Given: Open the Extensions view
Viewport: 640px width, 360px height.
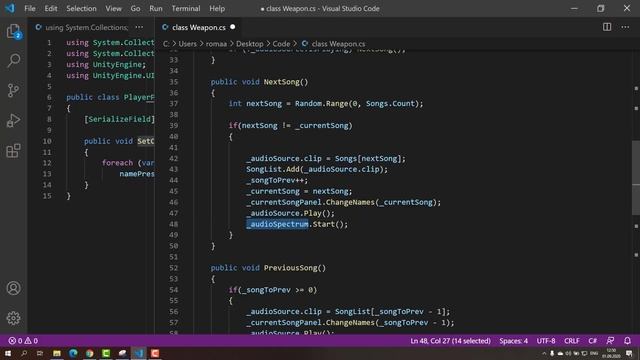Looking at the screenshot, I should pos(13,150).
